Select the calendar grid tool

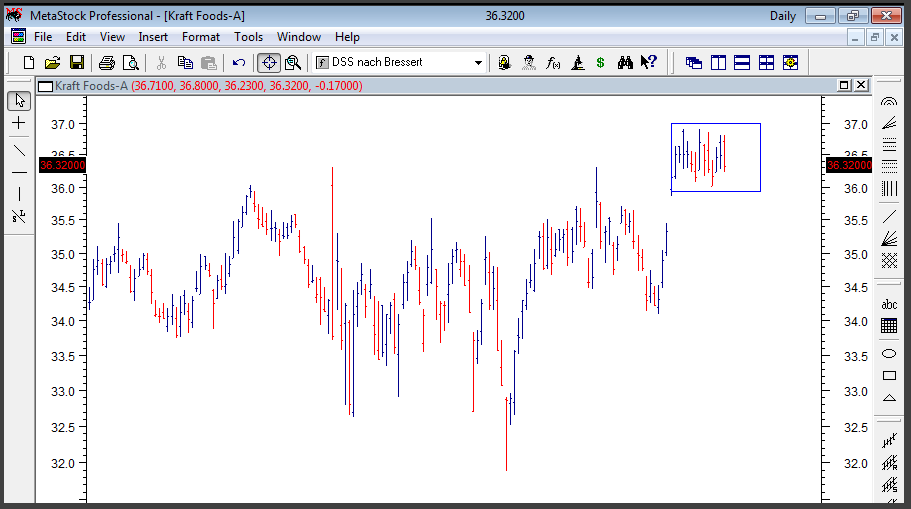[x=889, y=325]
